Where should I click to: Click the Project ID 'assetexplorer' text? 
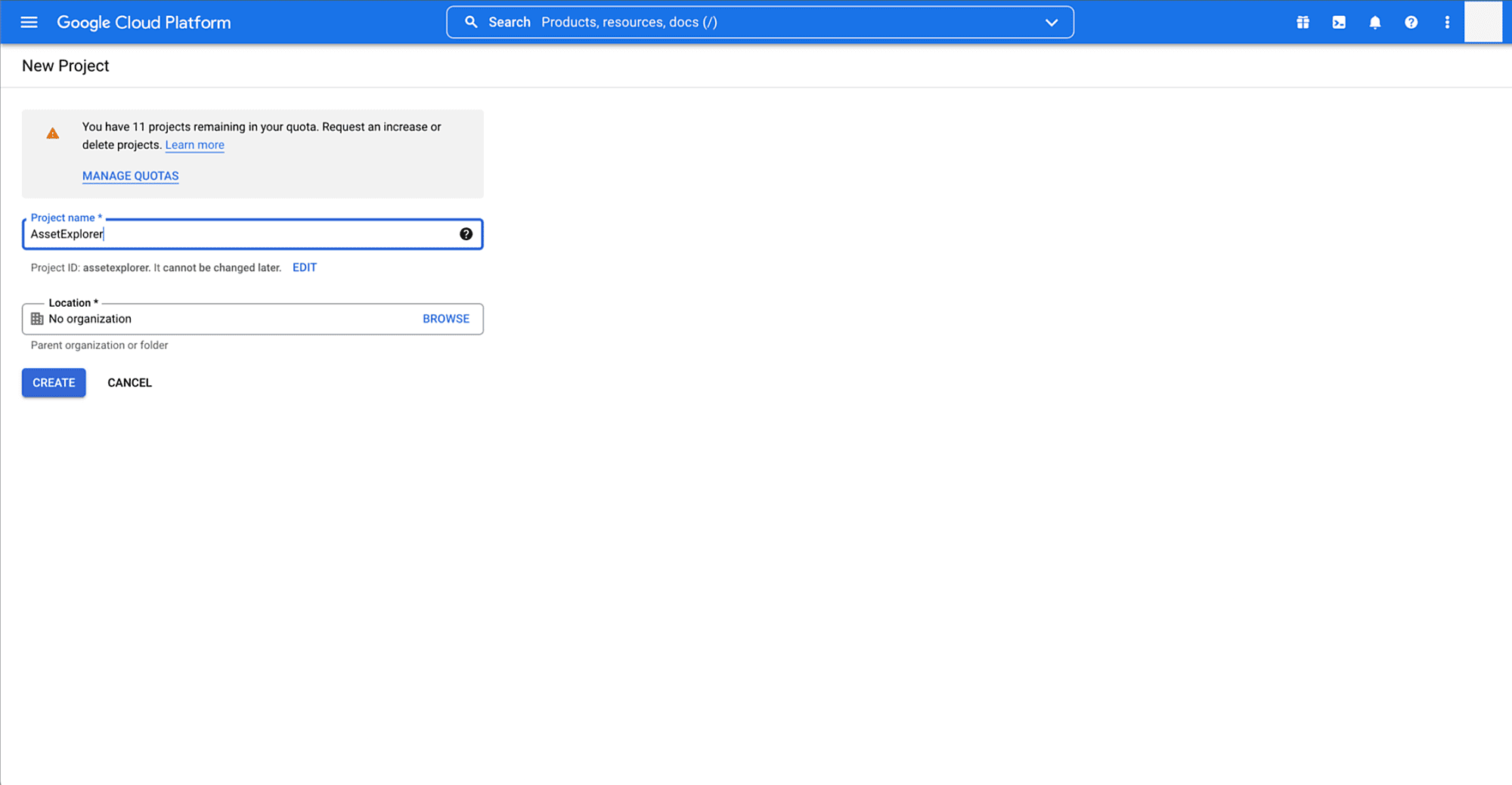116,267
